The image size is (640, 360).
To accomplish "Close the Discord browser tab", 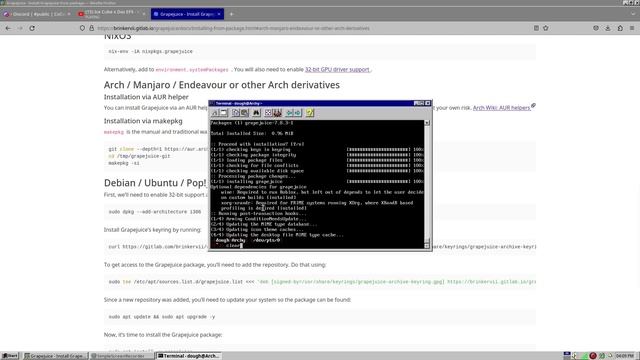I will click(69, 14).
